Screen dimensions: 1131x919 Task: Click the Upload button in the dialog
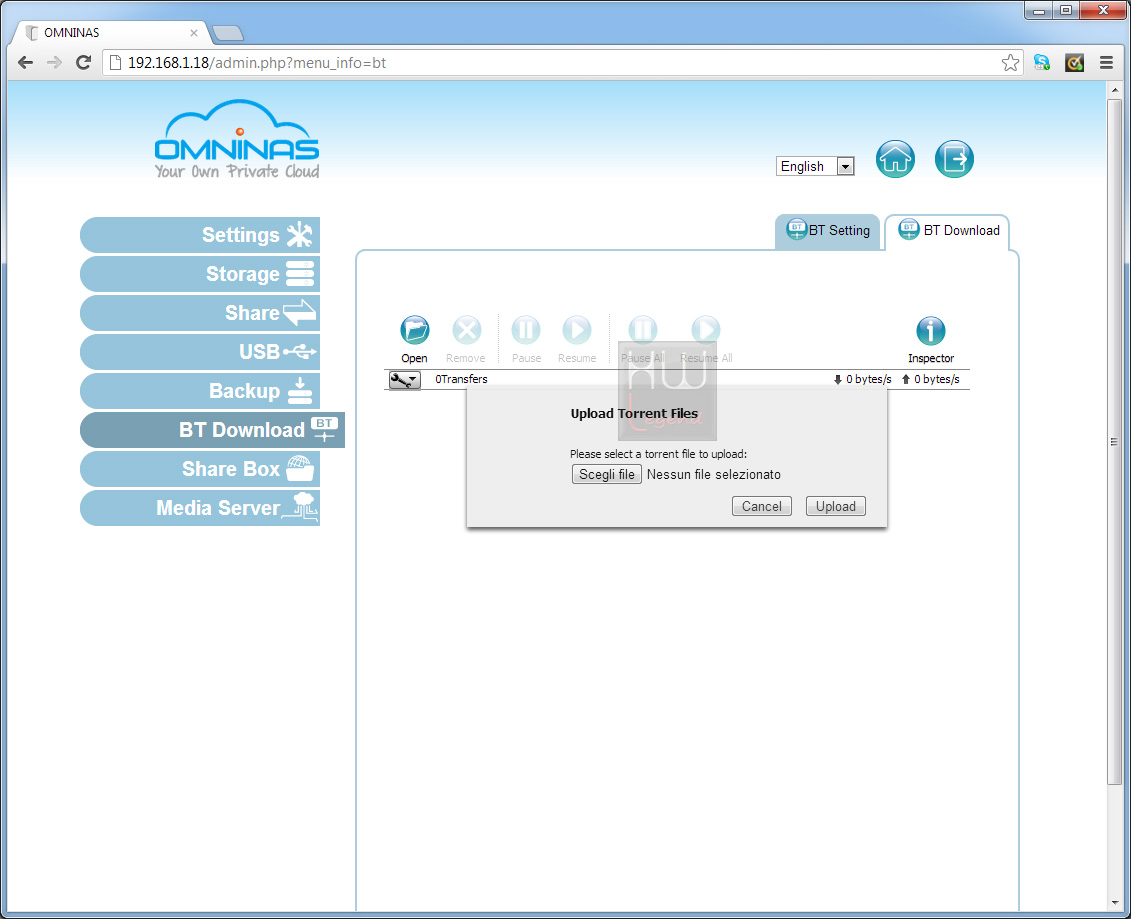click(835, 506)
